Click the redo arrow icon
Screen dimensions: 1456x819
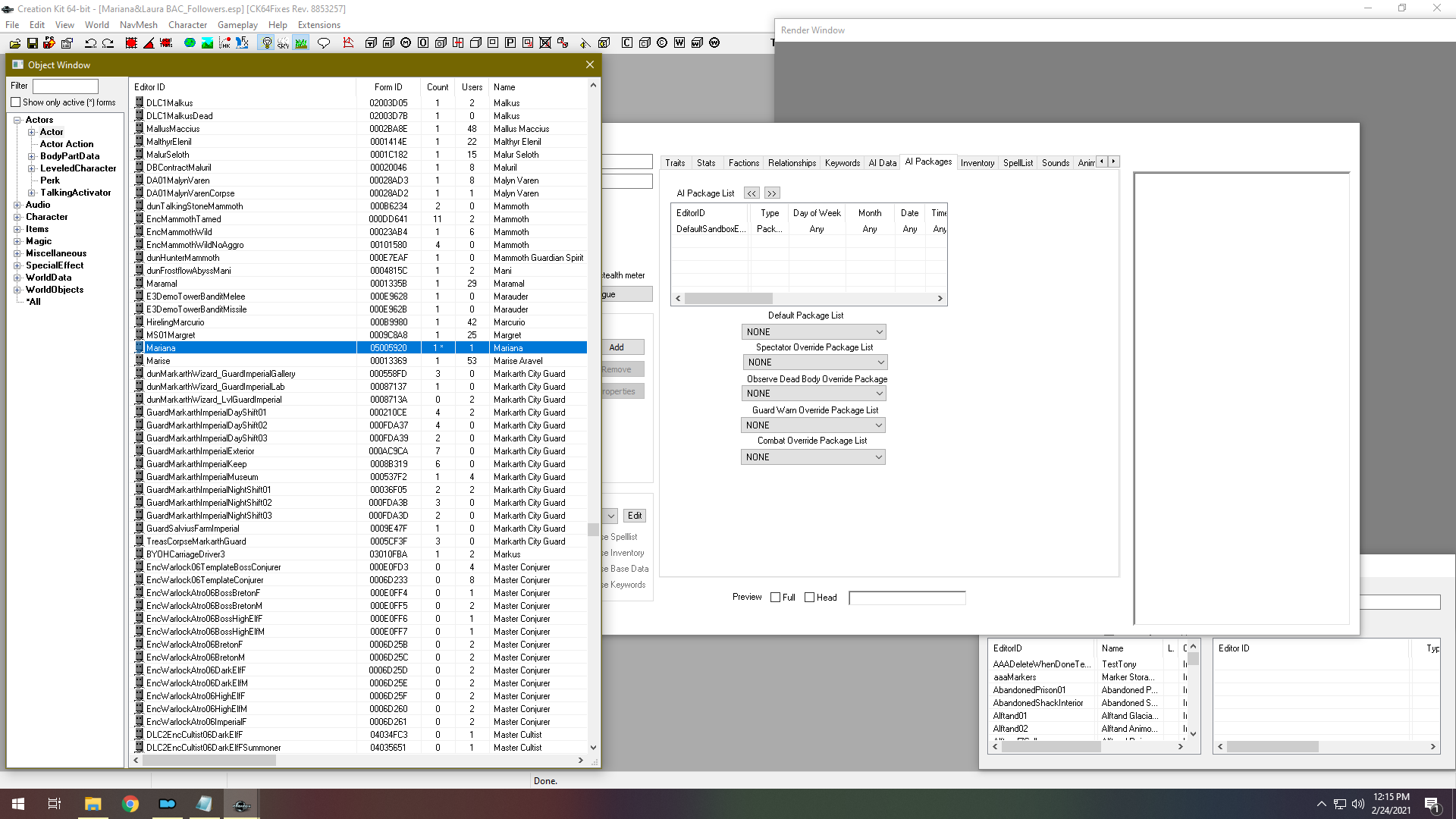tap(108, 43)
